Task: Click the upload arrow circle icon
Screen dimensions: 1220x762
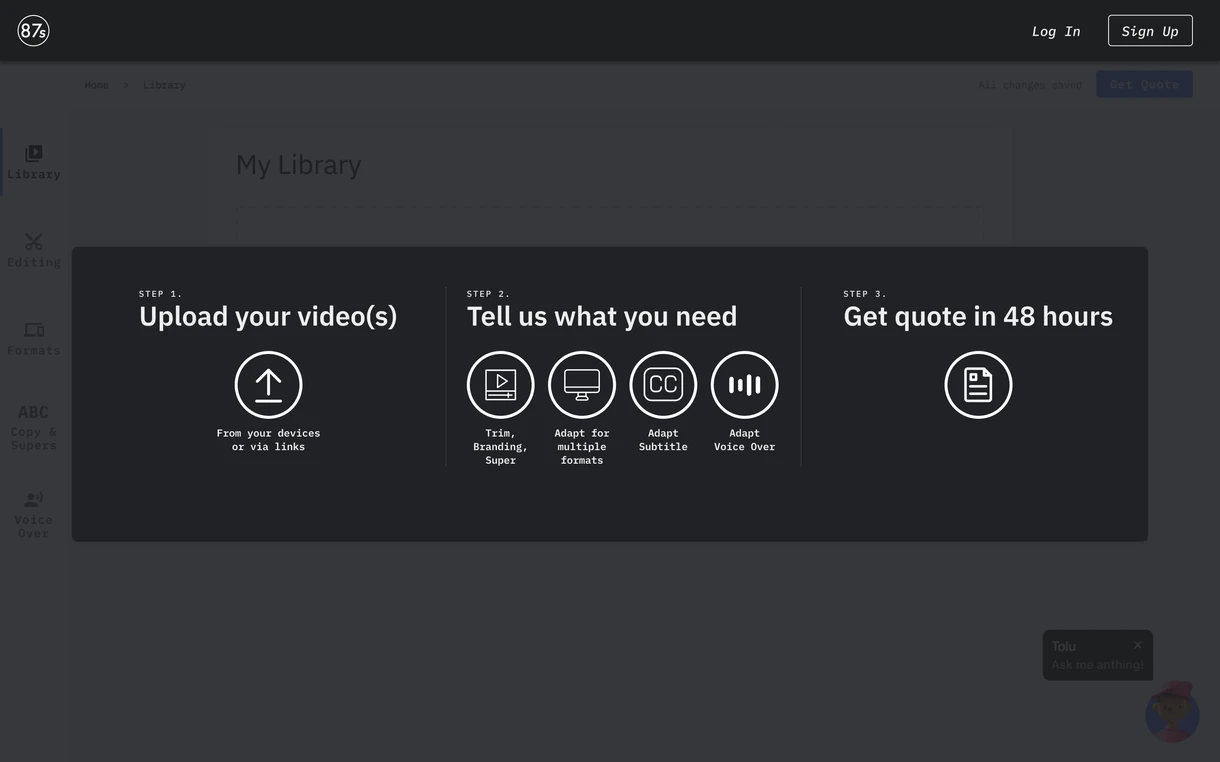Action: (268, 385)
